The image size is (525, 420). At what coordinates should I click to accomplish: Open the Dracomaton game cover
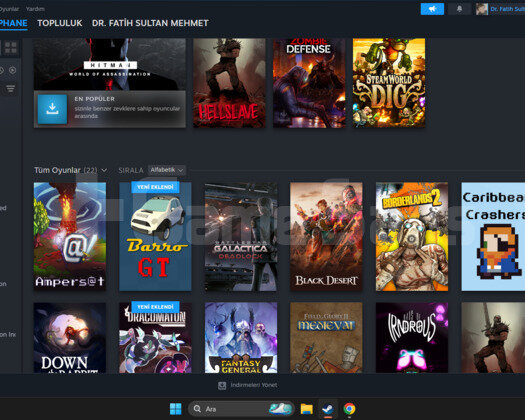(x=155, y=338)
